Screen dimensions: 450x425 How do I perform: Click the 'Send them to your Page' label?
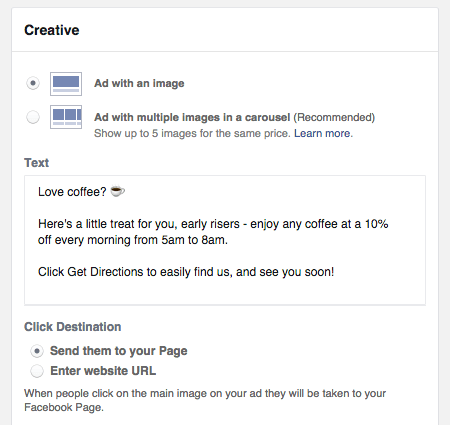(x=119, y=351)
